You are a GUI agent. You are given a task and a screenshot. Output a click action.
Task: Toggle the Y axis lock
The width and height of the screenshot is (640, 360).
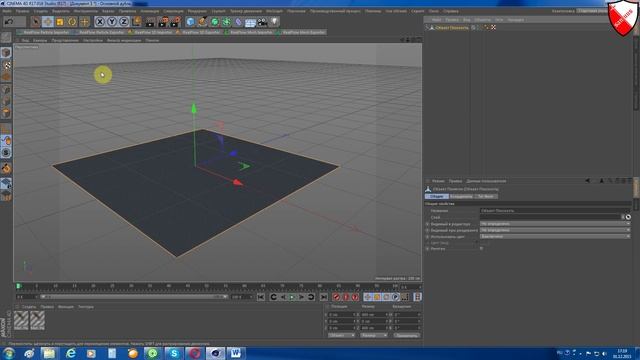tap(111, 22)
